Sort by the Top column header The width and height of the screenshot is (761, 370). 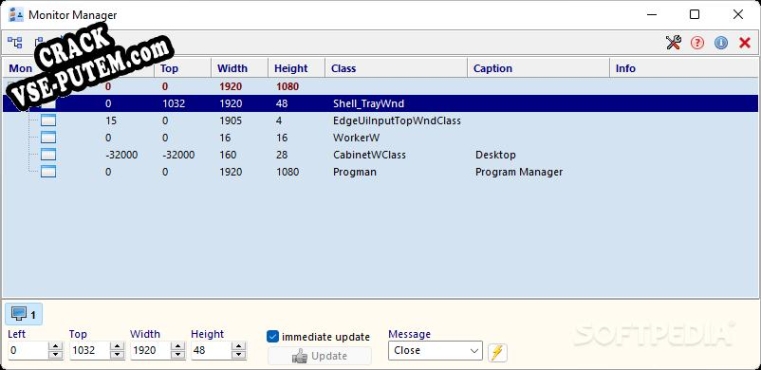coord(182,68)
